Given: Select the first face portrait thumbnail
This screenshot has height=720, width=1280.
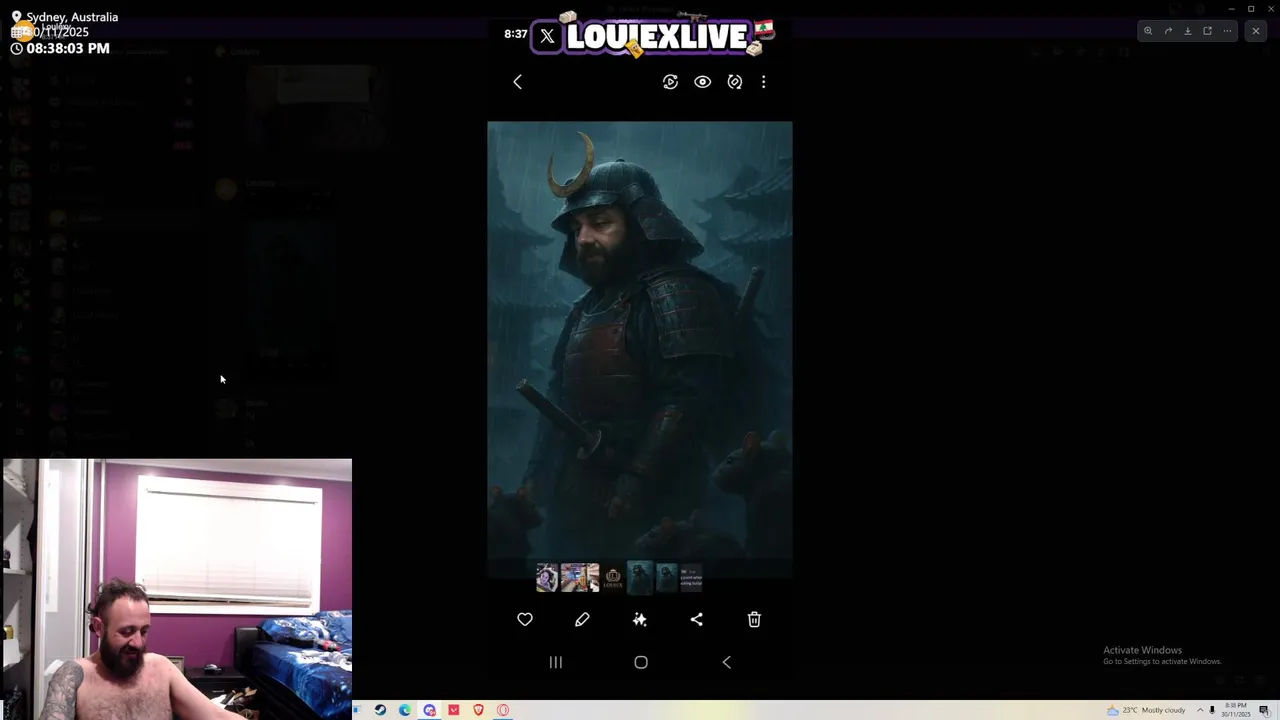Looking at the screenshot, I should click(x=547, y=578).
